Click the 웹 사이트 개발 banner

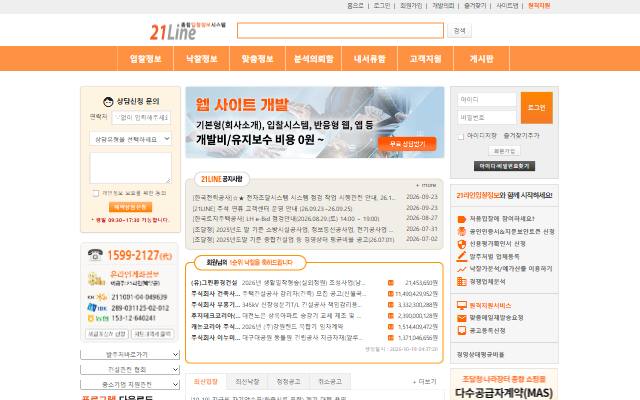tap(315, 122)
